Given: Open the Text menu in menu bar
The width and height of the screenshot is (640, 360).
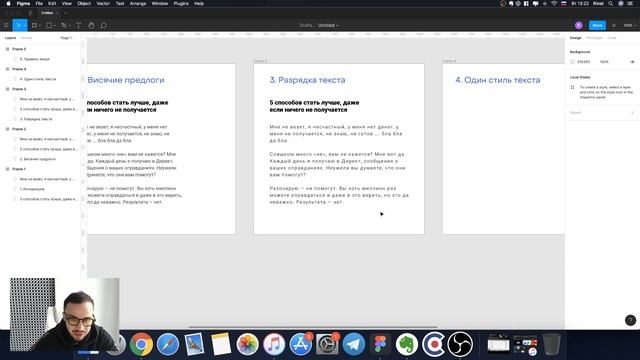Looking at the screenshot, I should [120, 4].
